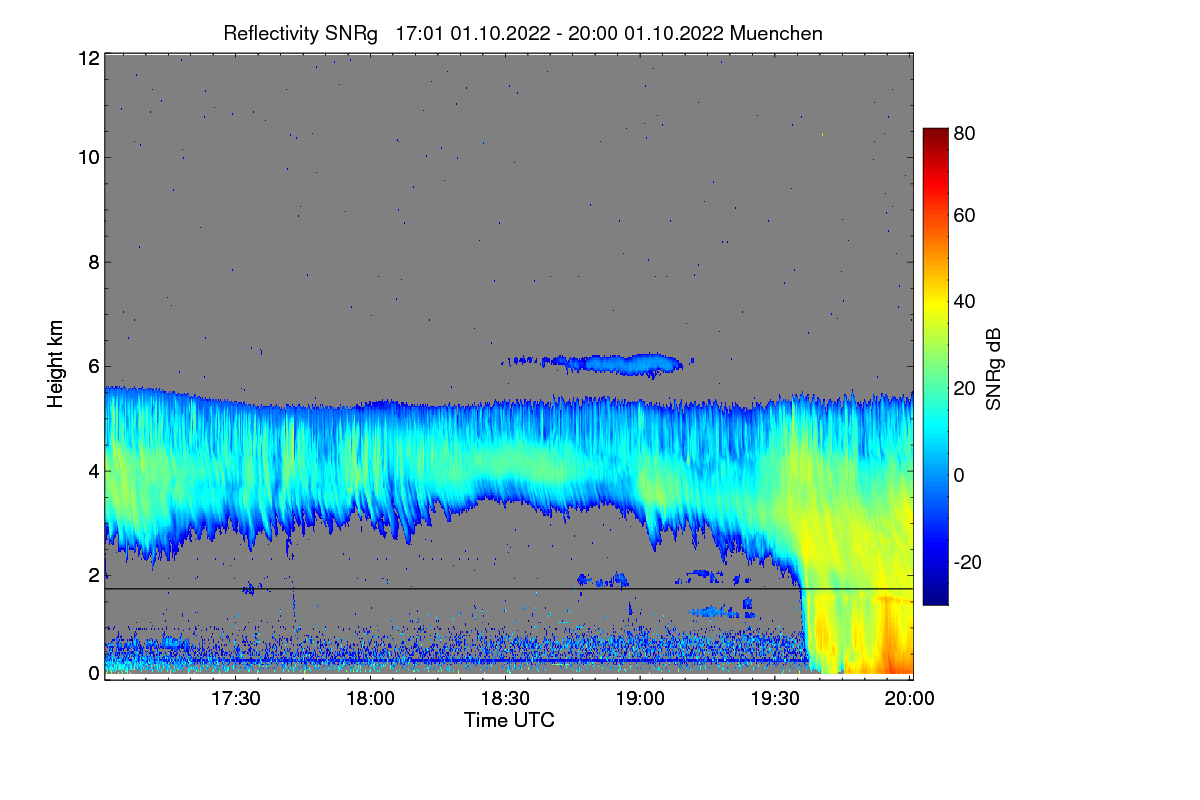This screenshot has width=1200, height=800.
Task: Click the height tick label 2
Action: point(93,574)
